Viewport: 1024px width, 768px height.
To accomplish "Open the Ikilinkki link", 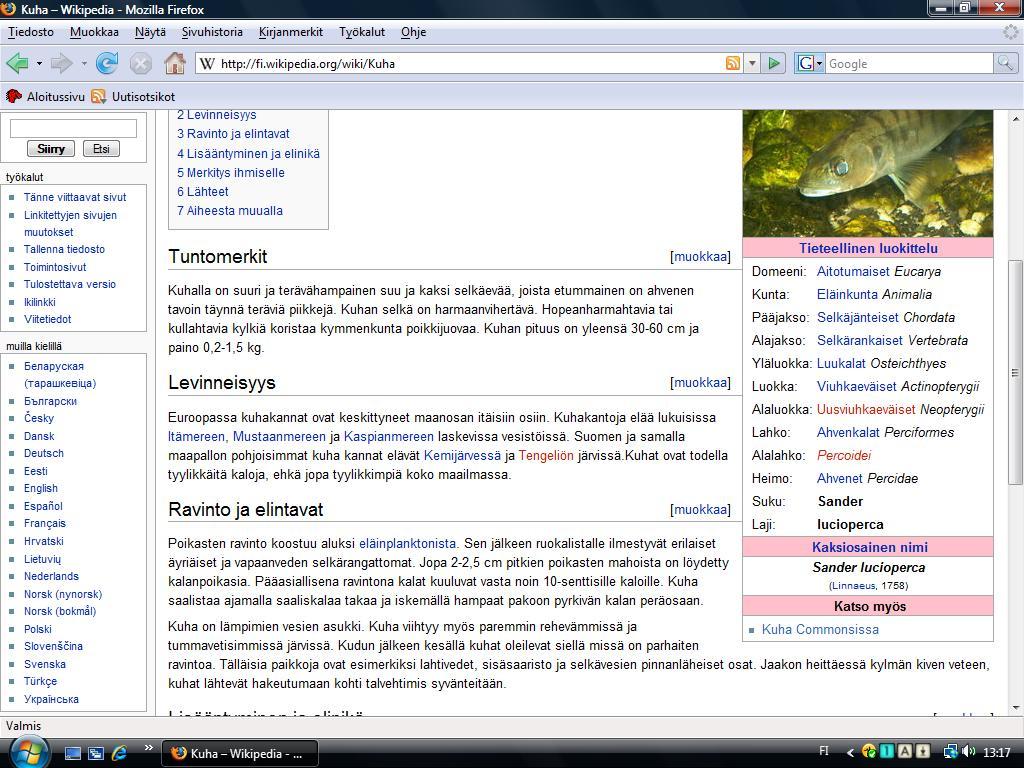I will [x=40, y=302].
